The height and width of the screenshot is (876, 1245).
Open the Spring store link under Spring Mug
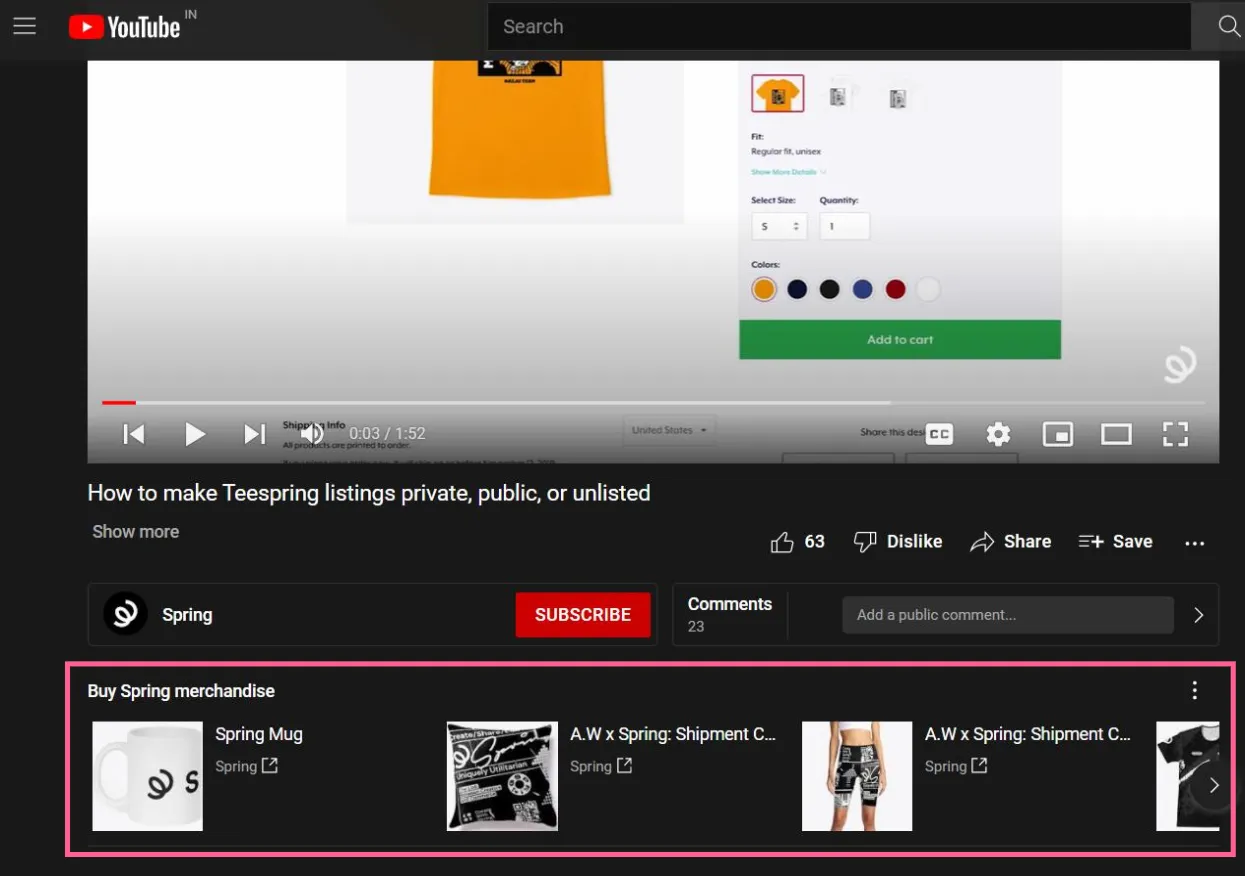[247, 766]
